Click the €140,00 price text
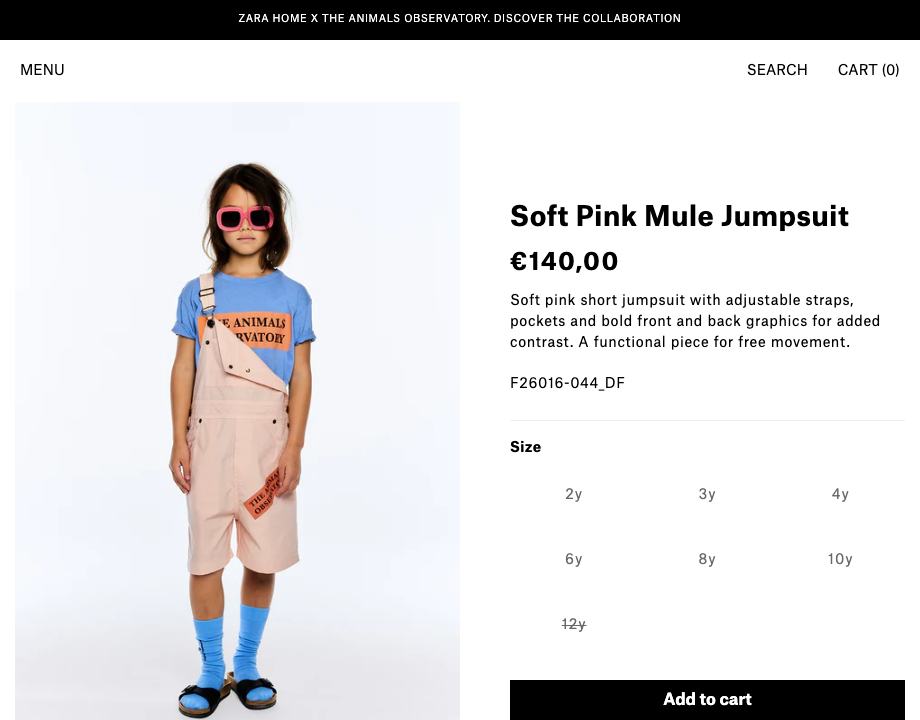The height and width of the screenshot is (720, 920). pyautogui.click(x=564, y=261)
